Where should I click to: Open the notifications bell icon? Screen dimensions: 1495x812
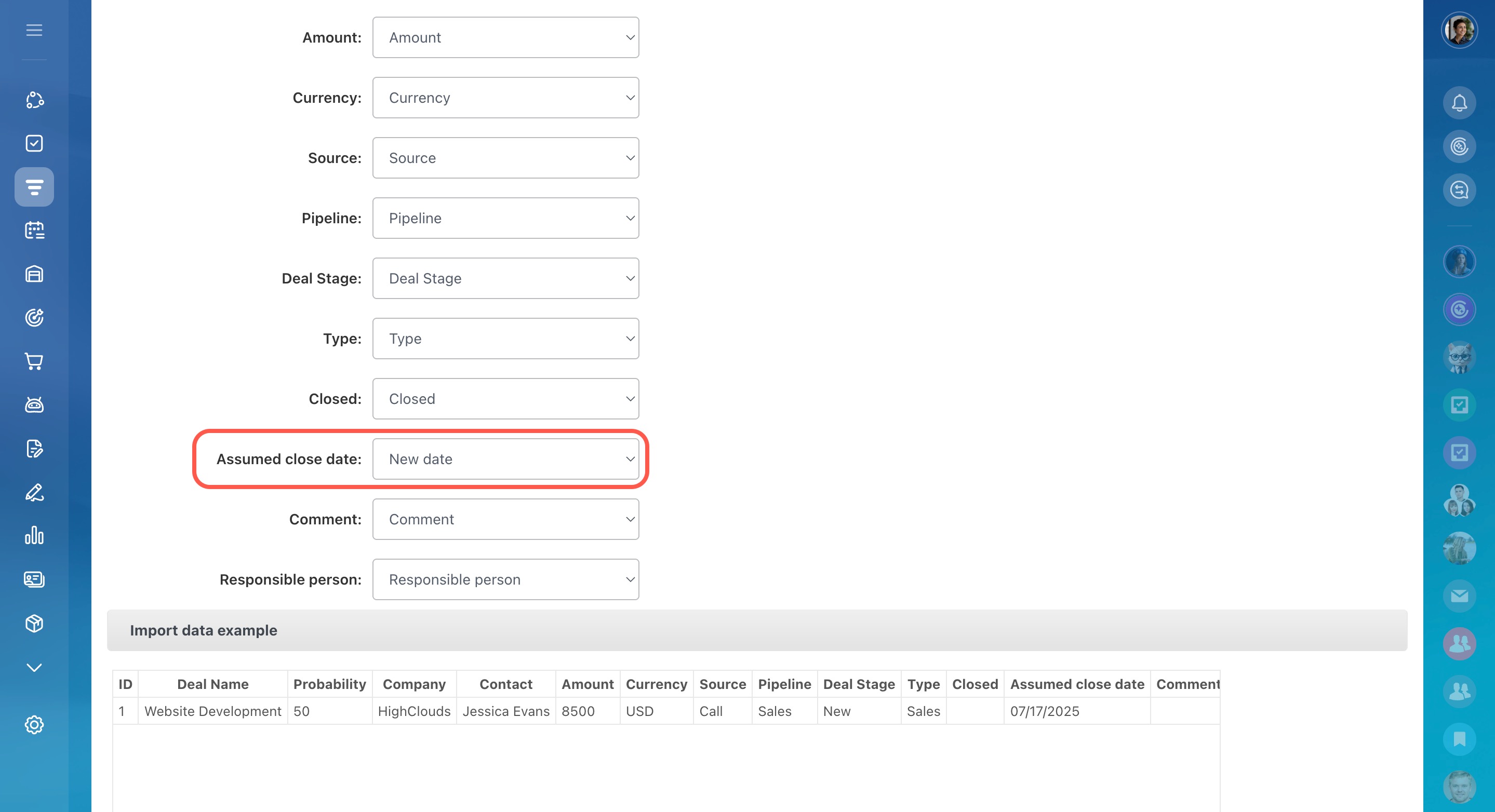click(1459, 103)
